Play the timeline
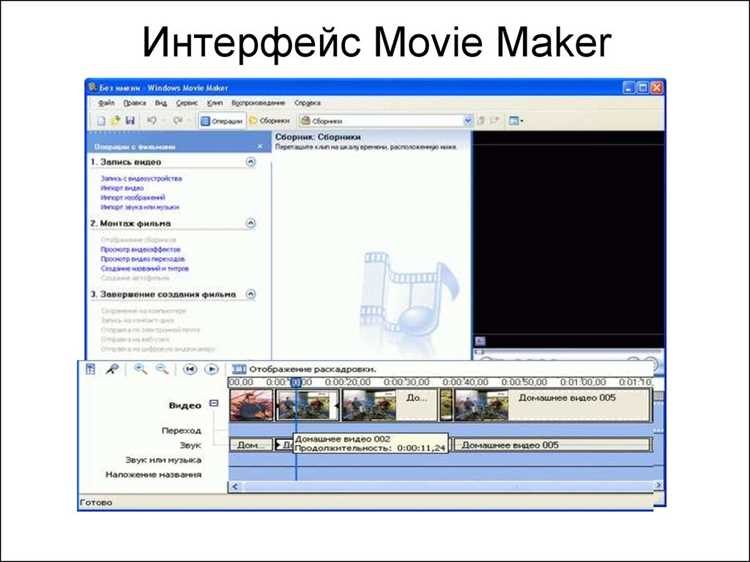750x562 pixels. coord(211,369)
